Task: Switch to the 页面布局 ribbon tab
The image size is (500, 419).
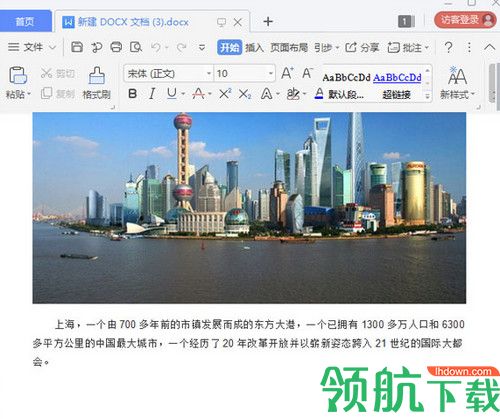Action: point(289,48)
